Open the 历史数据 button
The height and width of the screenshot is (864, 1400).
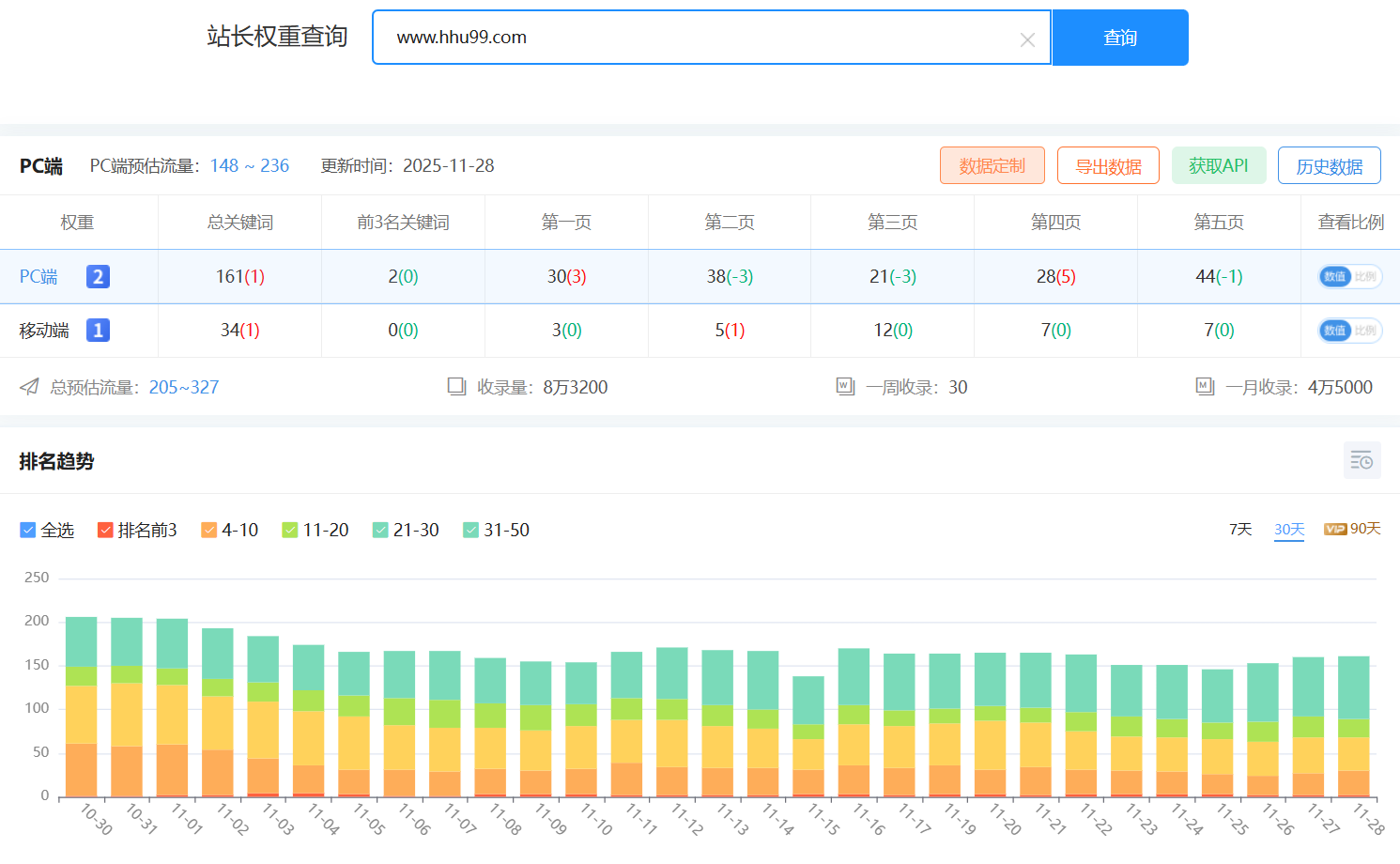(1329, 166)
